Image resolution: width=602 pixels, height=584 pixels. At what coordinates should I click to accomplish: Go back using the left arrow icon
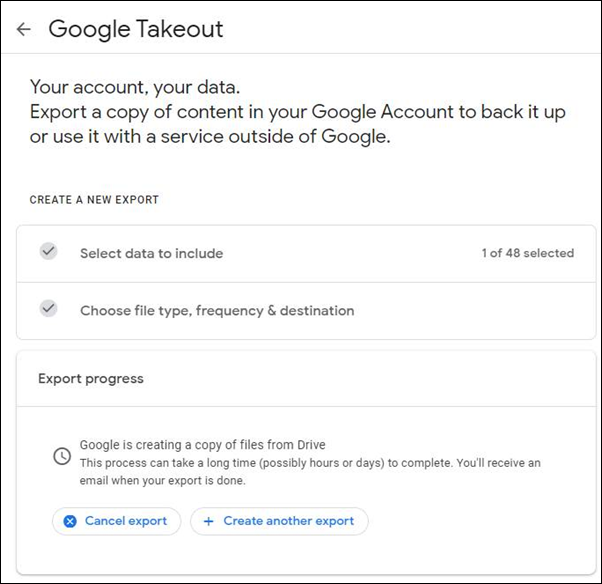click(24, 29)
